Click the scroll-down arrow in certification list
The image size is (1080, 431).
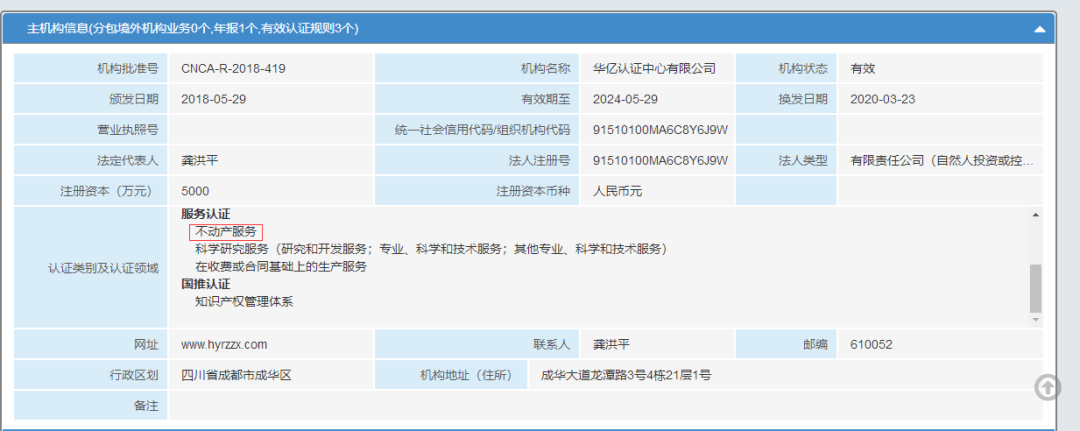[1035, 318]
